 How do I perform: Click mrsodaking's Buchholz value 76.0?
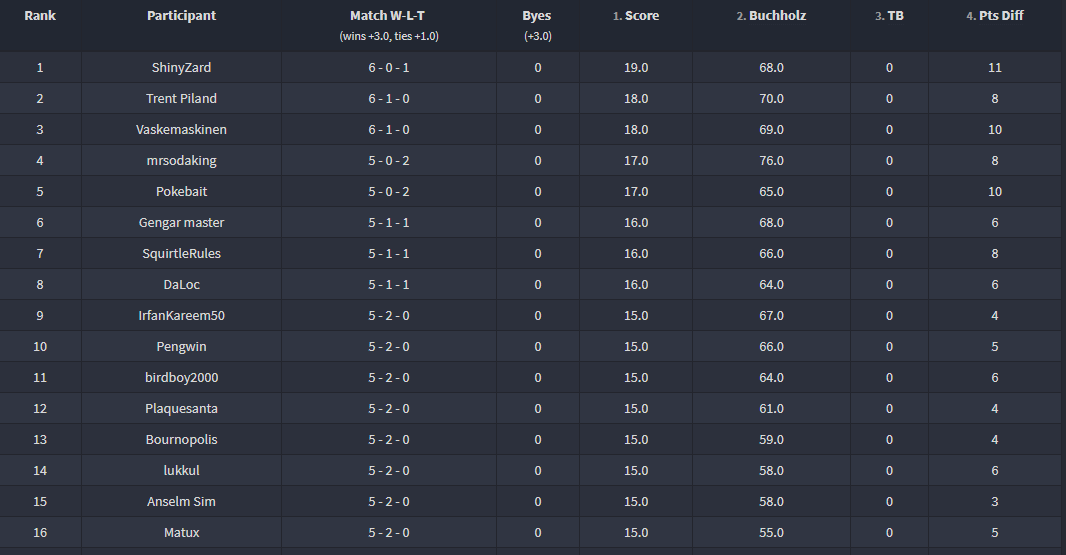pyautogui.click(x=771, y=161)
